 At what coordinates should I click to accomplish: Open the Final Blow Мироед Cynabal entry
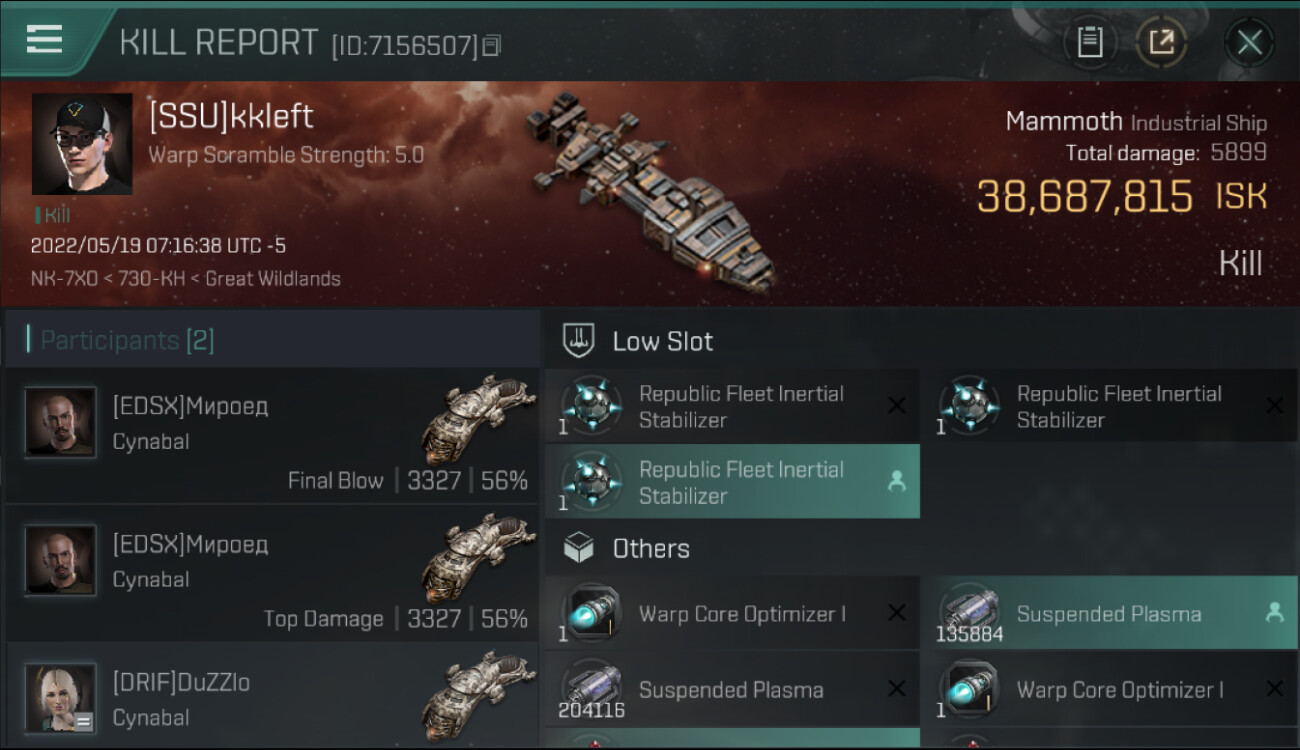pyautogui.click(x=272, y=437)
